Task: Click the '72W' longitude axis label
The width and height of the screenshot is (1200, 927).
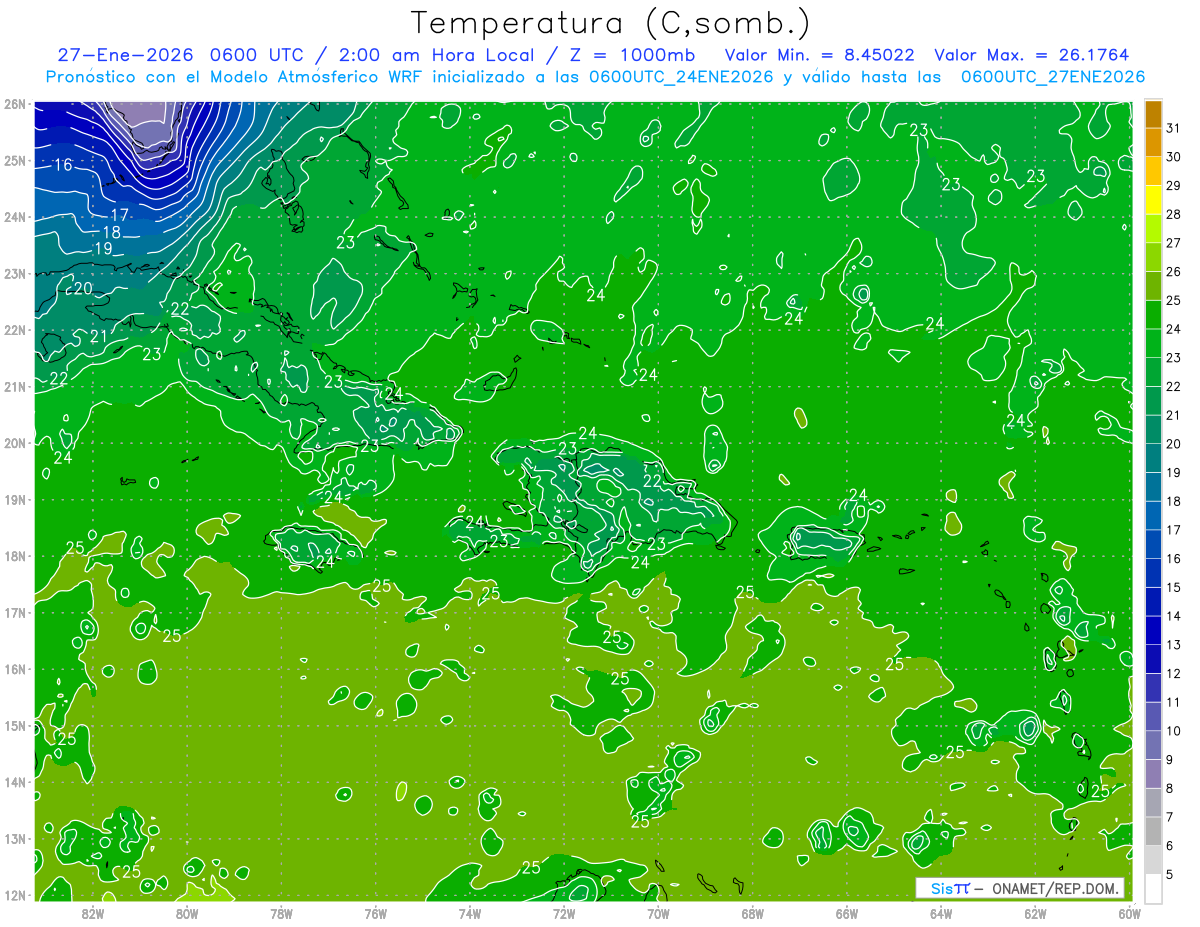Action: pos(564,912)
